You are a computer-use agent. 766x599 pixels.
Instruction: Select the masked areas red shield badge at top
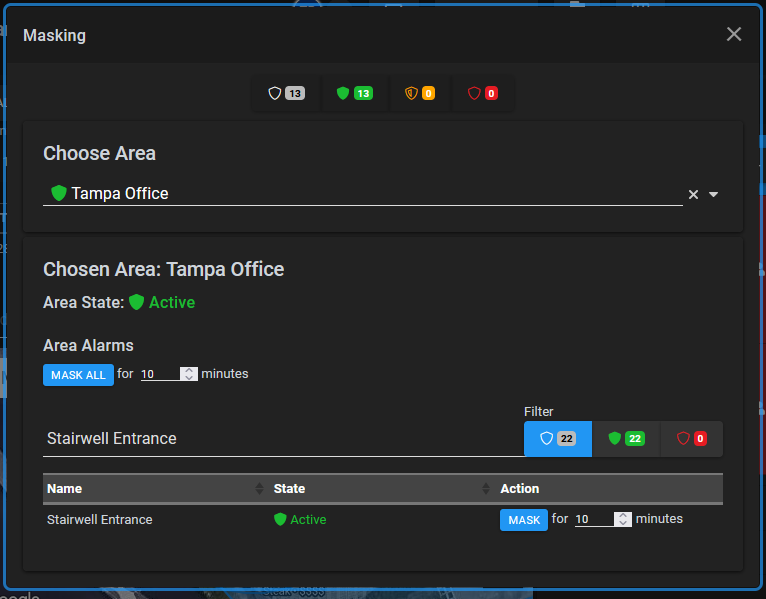(x=483, y=93)
